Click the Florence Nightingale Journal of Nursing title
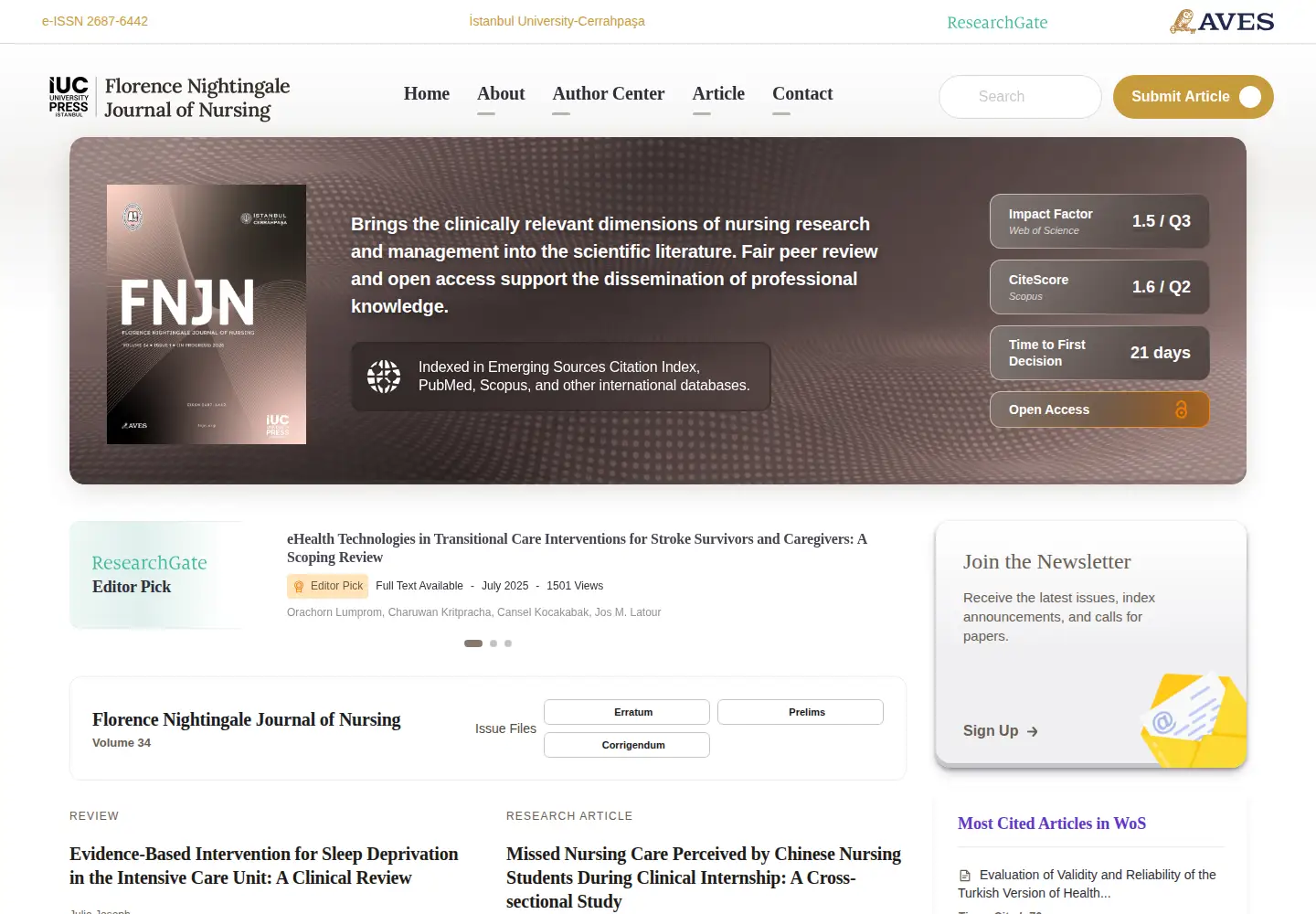The height and width of the screenshot is (914, 1316). (247, 720)
